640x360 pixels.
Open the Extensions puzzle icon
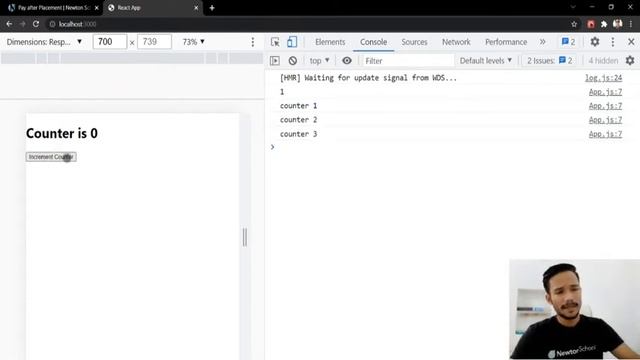(604, 24)
